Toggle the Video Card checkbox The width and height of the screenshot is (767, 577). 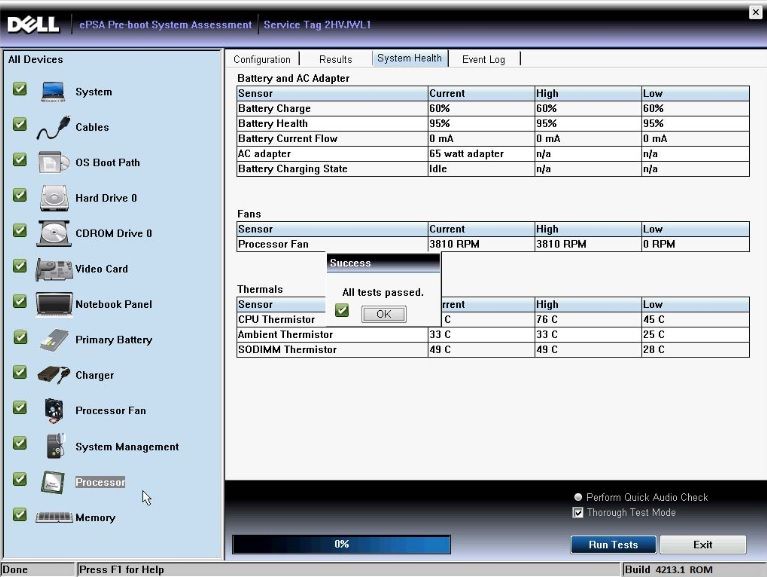click(x=20, y=266)
